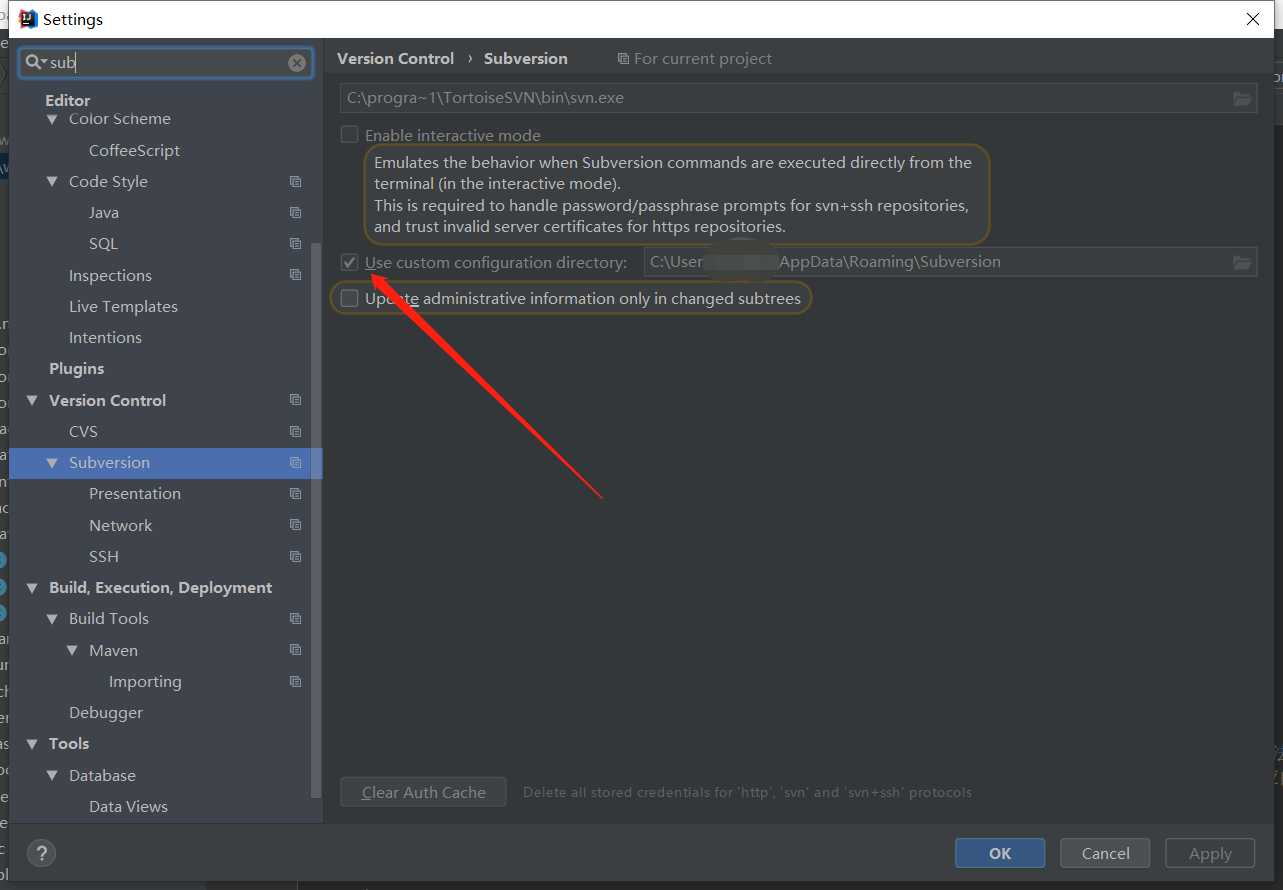Click the project-level icon beside Presentation

(x=295, y=494)
